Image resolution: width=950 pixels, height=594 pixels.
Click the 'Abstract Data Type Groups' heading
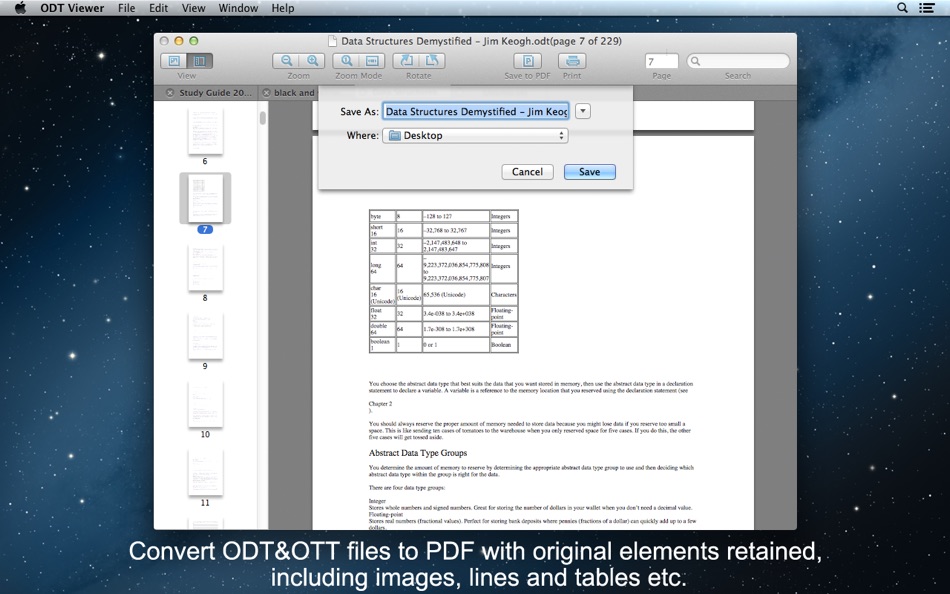tap(417, 453)
